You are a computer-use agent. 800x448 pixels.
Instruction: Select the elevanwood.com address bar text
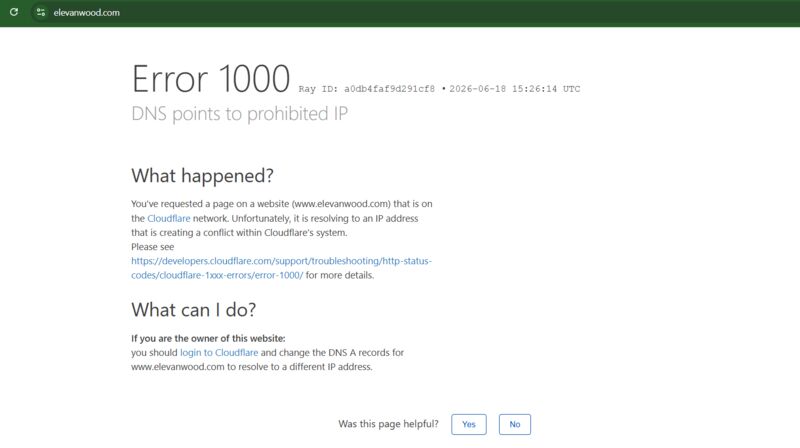86,13
